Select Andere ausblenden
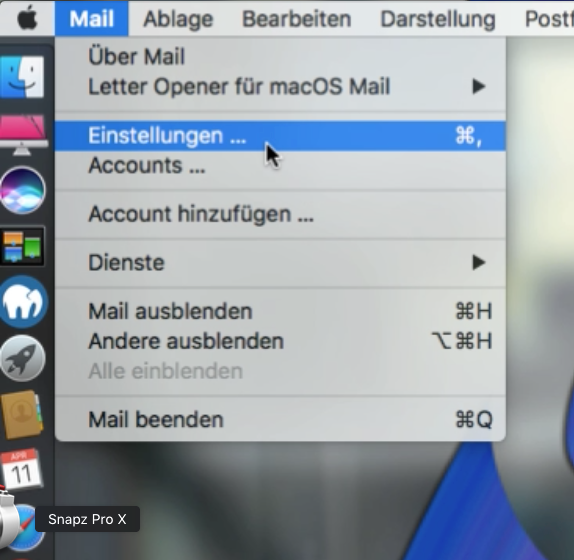Screen dimensions: 574x560 point(280,341)
